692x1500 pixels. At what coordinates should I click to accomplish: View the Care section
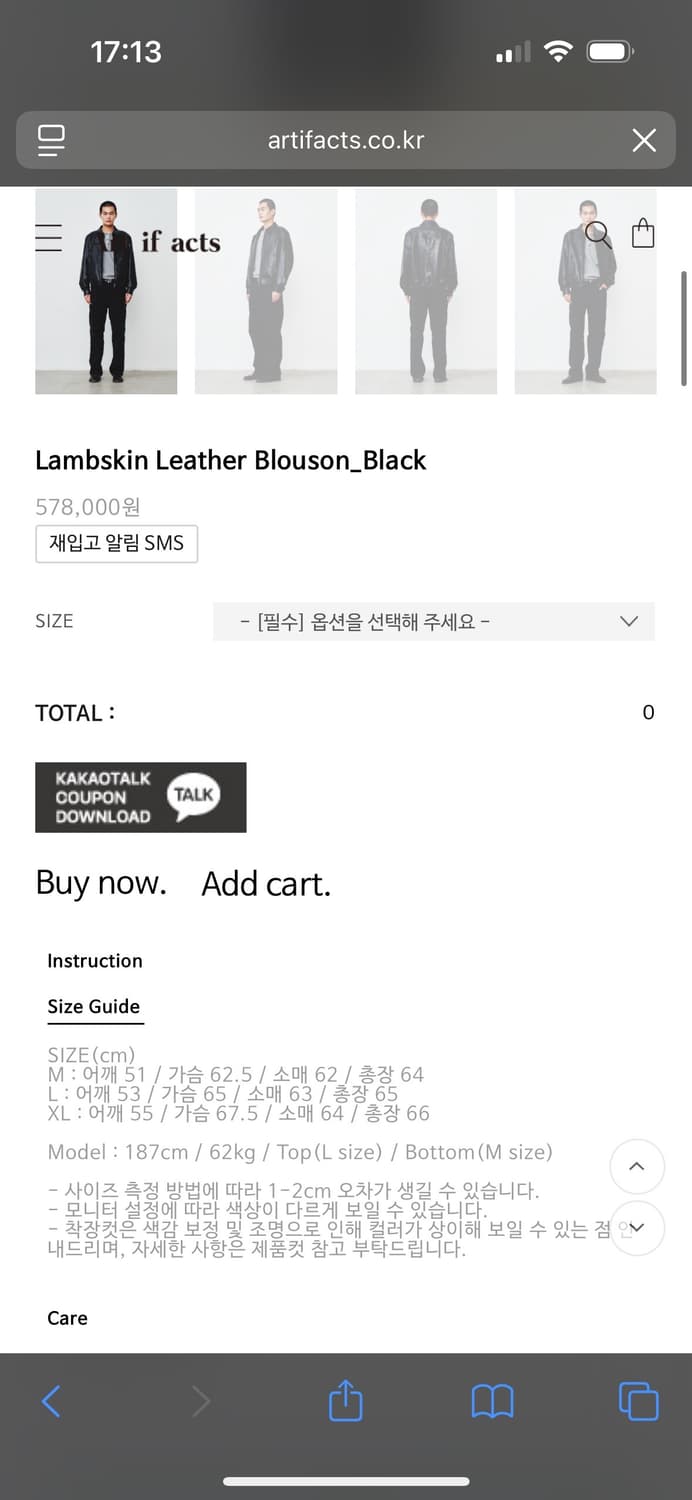click(x=66, y=1318)
